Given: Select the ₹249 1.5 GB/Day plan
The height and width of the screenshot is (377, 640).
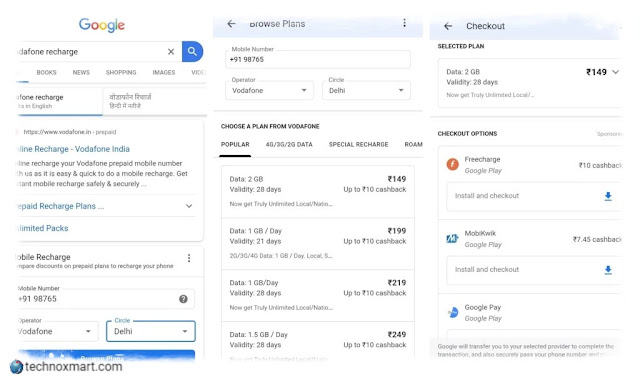Looking at the screenshot, I should click(x=318, y=341).
